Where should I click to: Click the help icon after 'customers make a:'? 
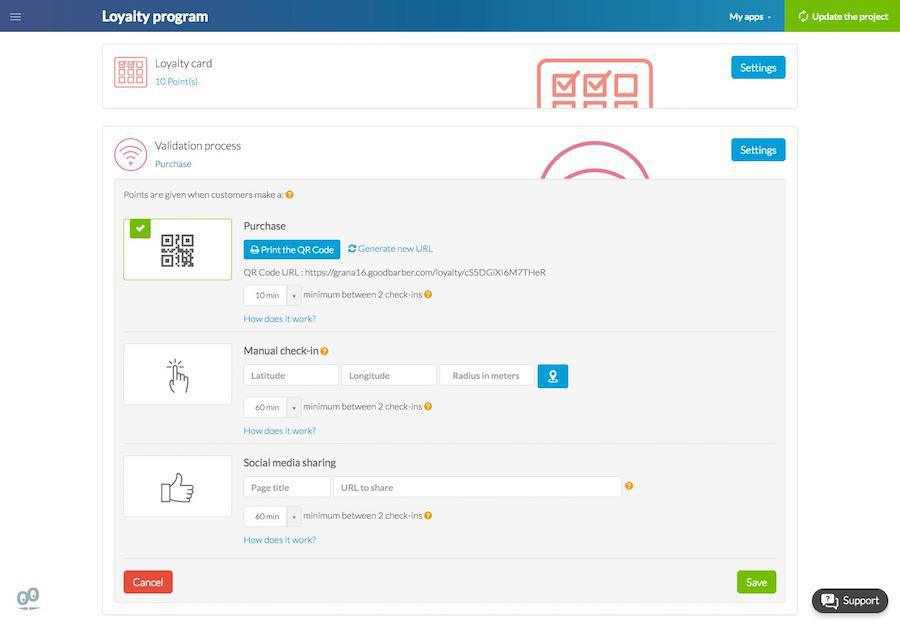[290, 195]
